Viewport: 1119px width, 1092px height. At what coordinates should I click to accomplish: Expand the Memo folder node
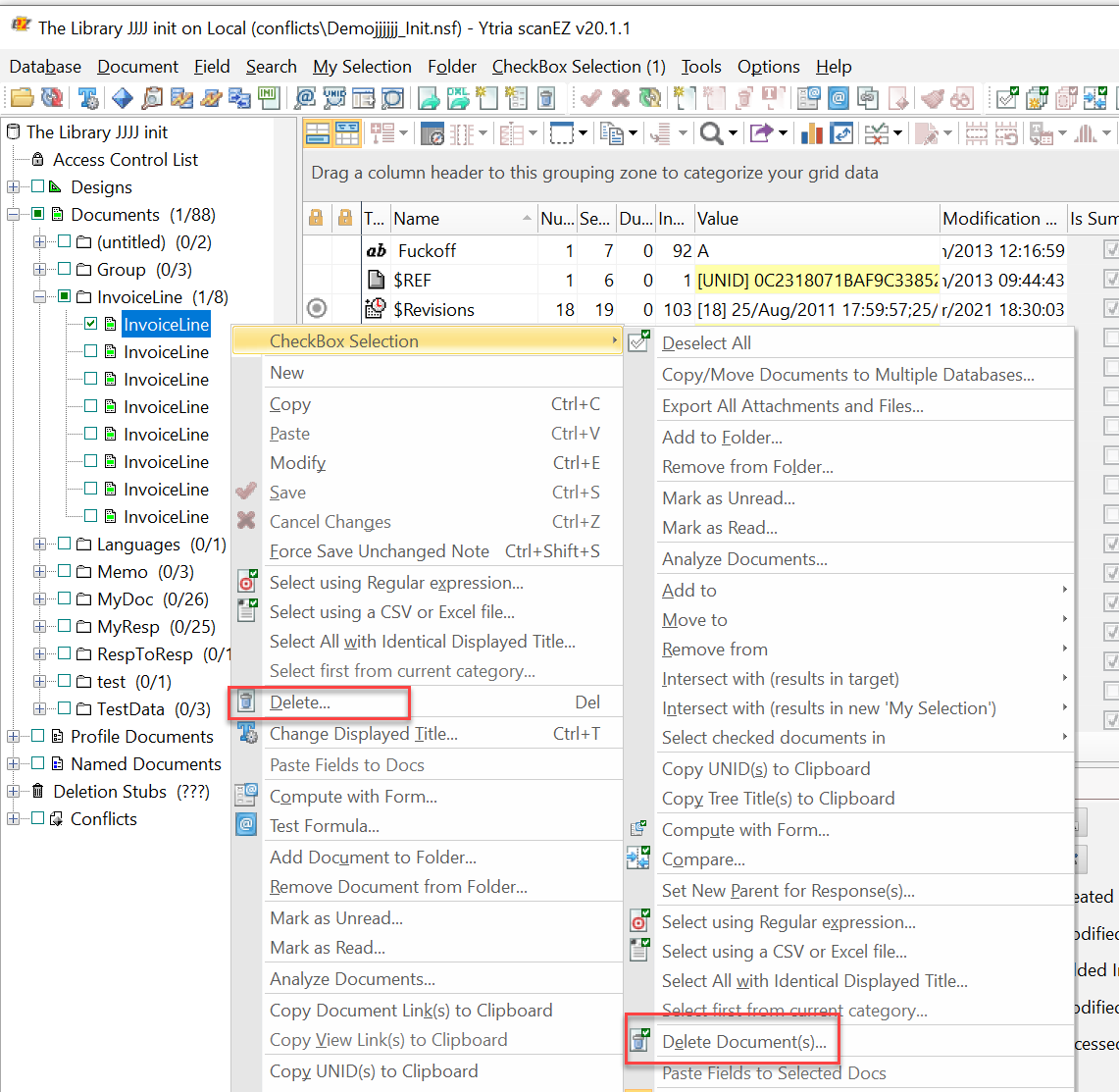coord(39,571)
